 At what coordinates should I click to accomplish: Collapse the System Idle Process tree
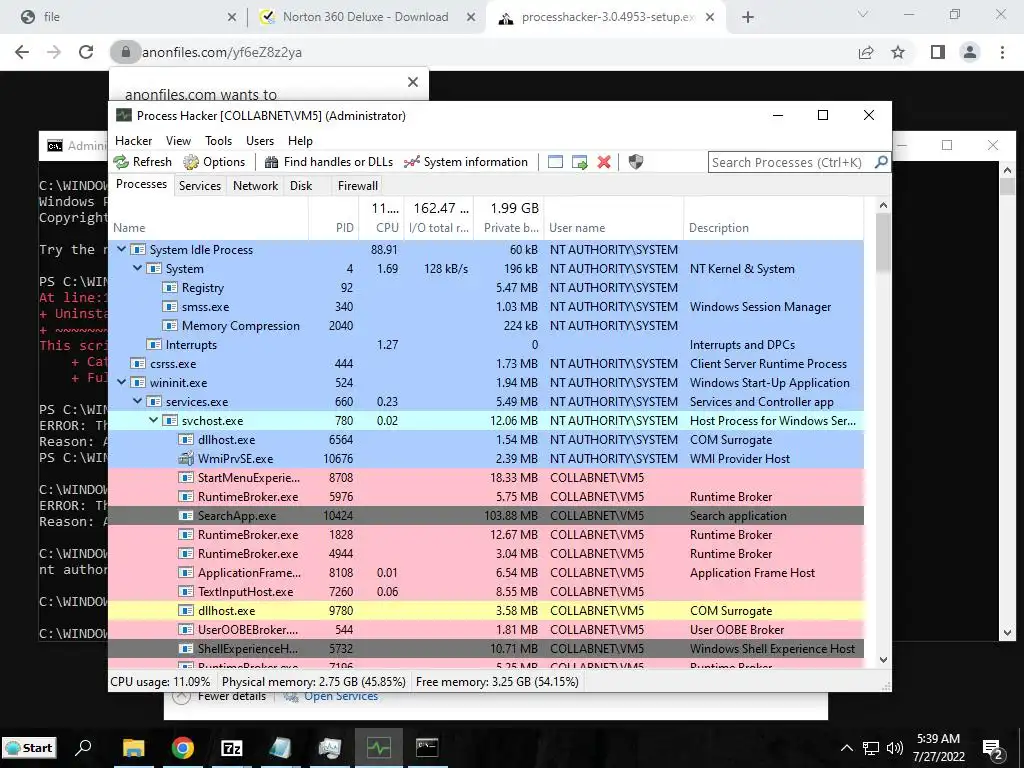pyautogui.click(x=121, y=249)
